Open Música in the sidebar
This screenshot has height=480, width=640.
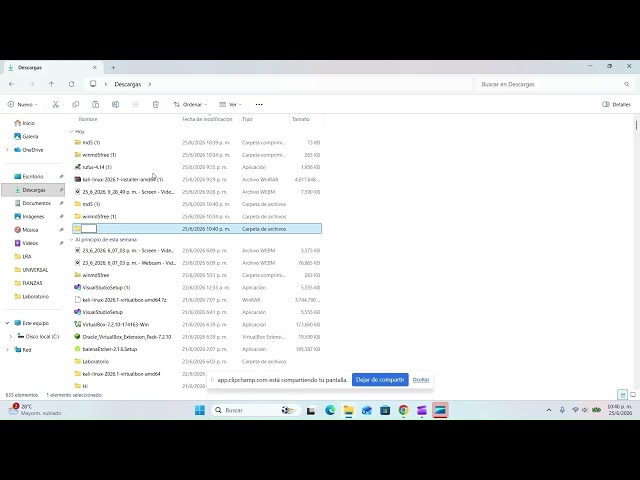pos(26,230)
